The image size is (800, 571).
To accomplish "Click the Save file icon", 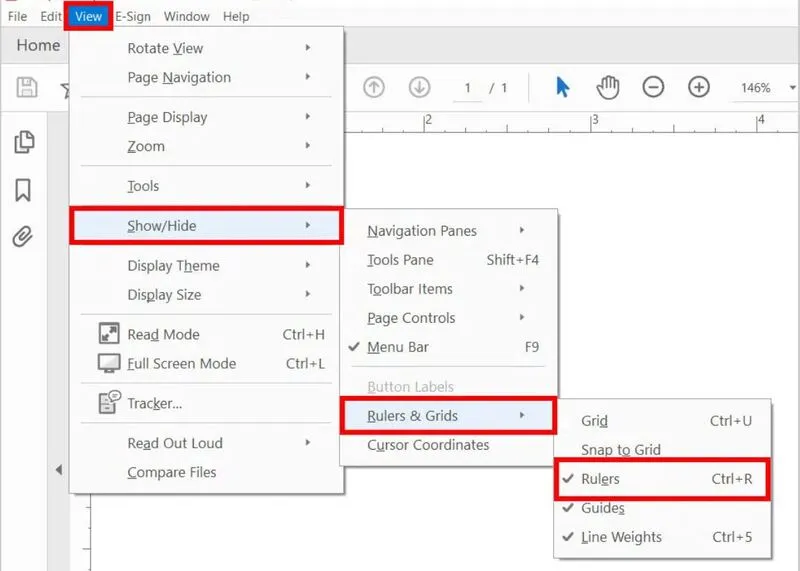I will 27,87.
